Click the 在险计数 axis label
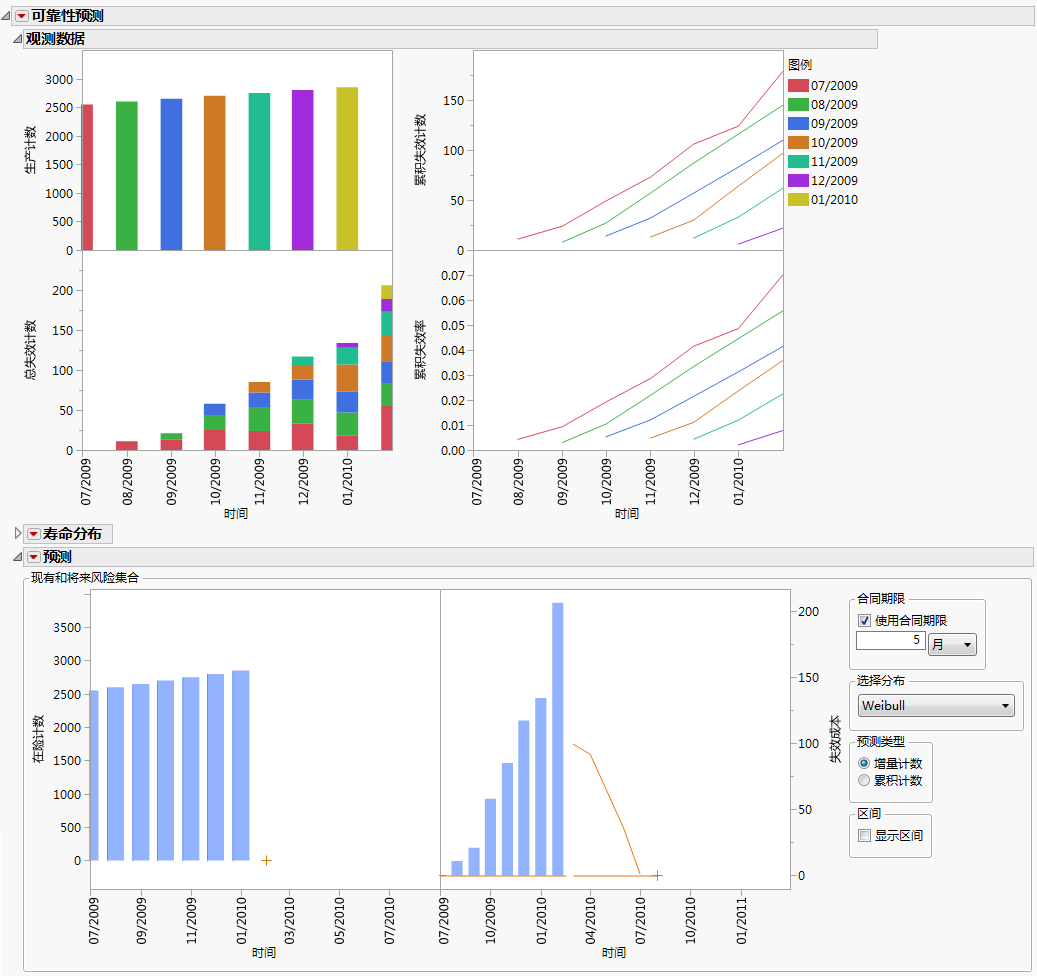The width and height of the screenshot is (1037, 976). (x=38, y=739)
